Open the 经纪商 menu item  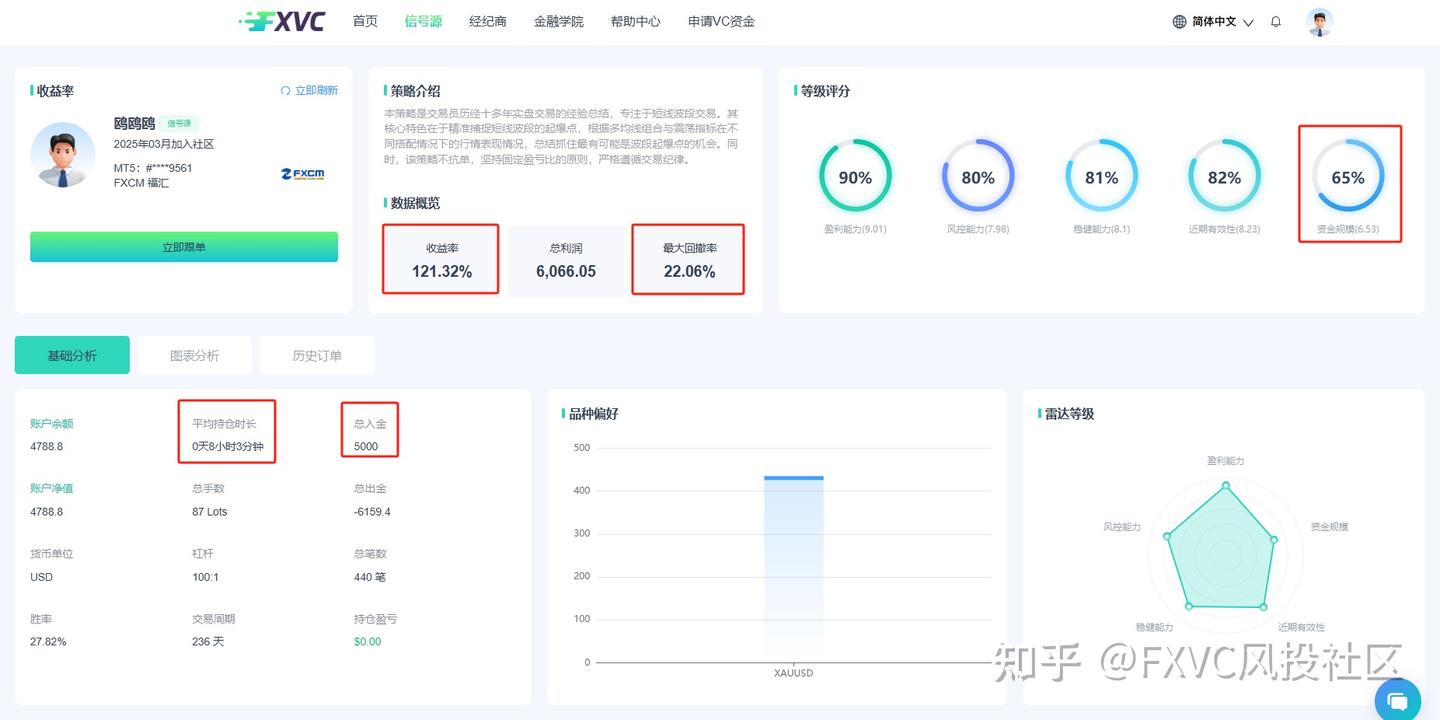click(x=488, y=21)
